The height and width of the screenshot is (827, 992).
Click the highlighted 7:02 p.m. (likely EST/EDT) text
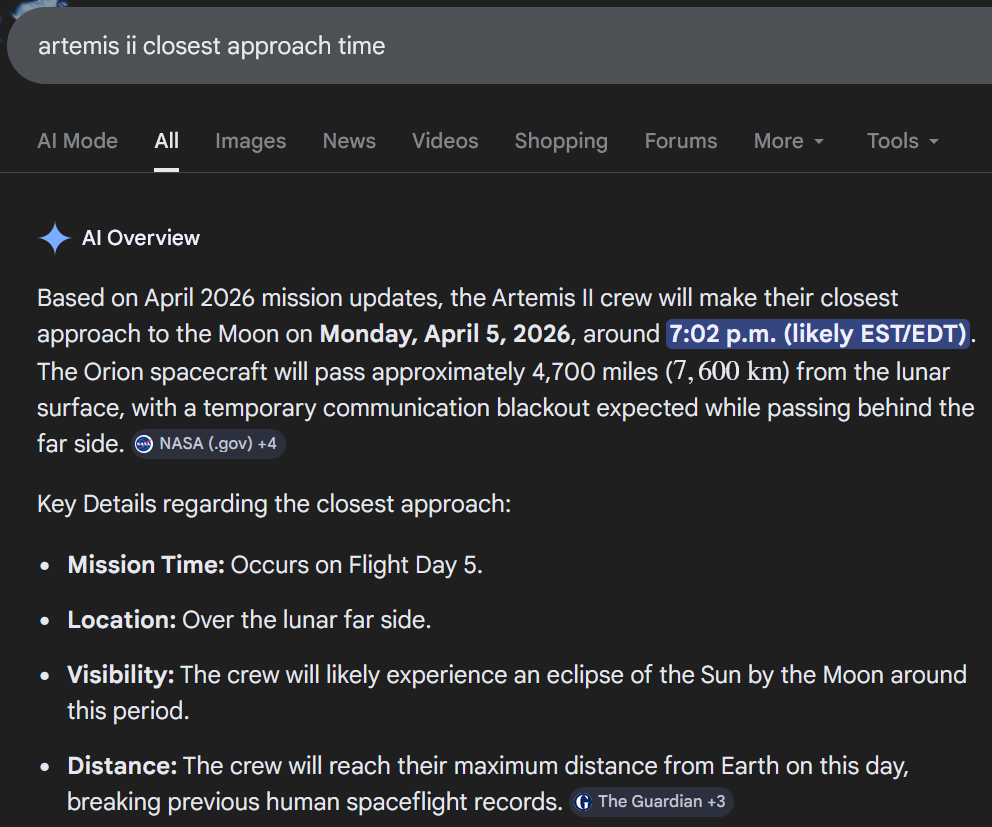tap(818, 333)
